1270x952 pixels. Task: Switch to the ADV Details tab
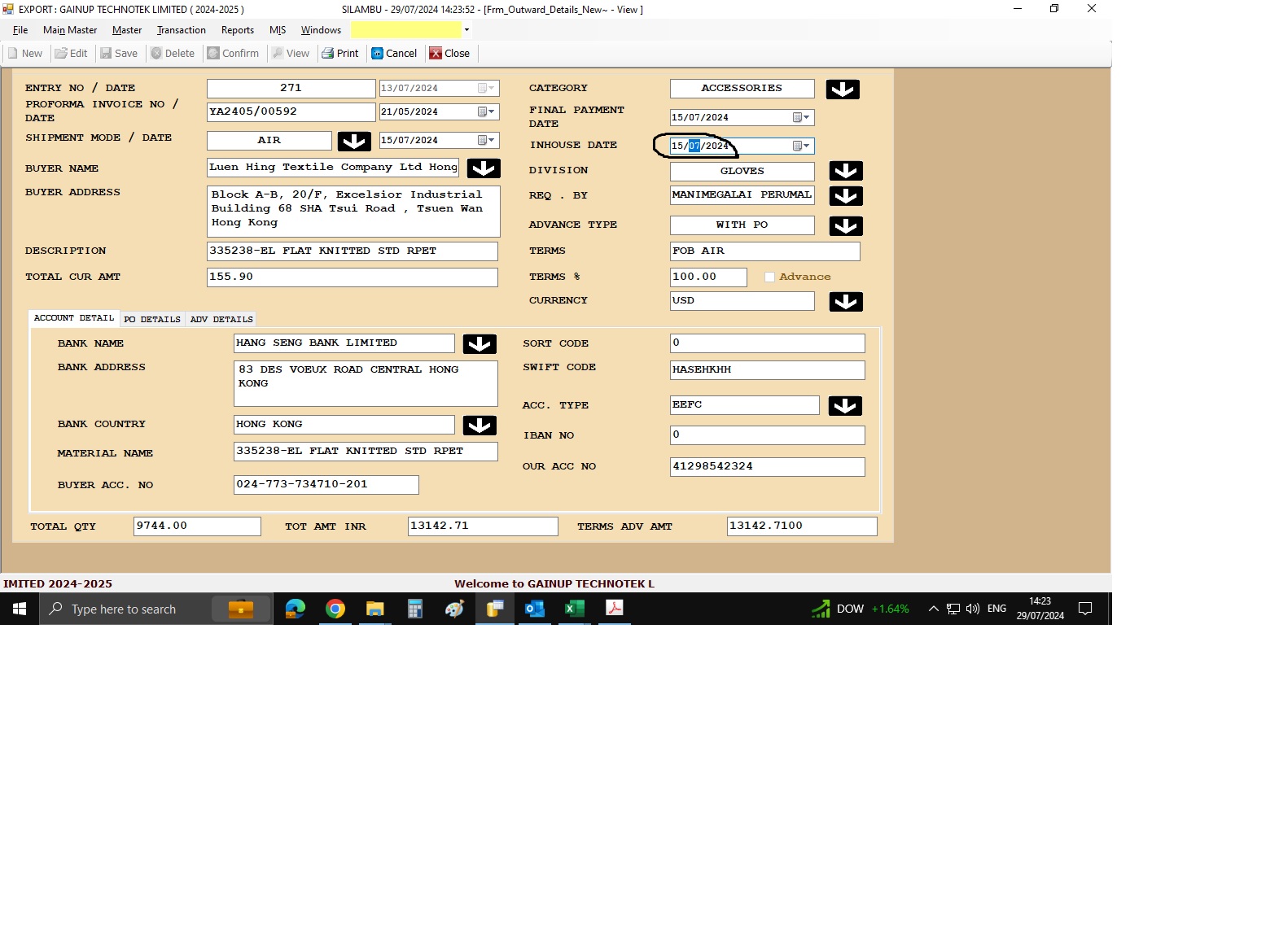click(221, 320)
